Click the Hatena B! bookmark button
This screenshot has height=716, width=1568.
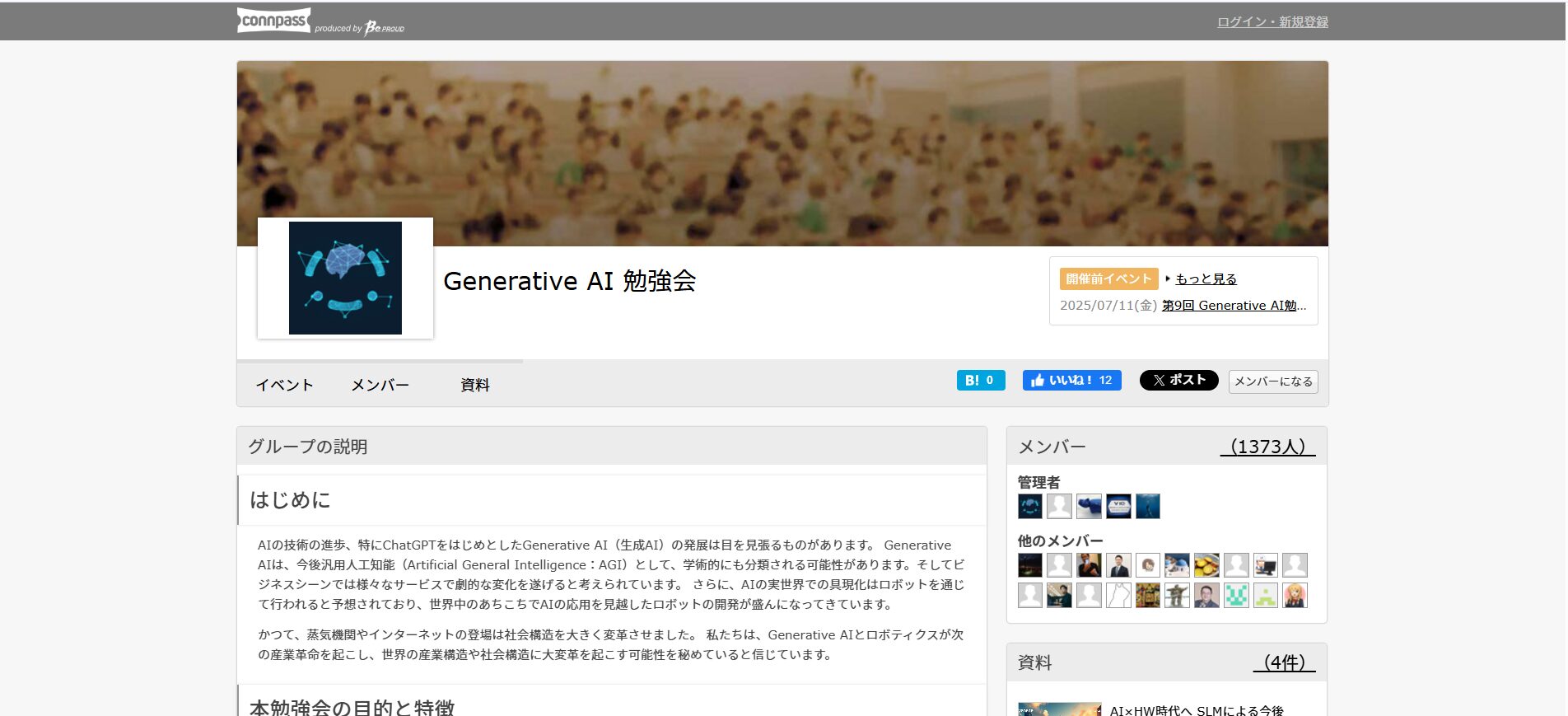pos(981,380)
